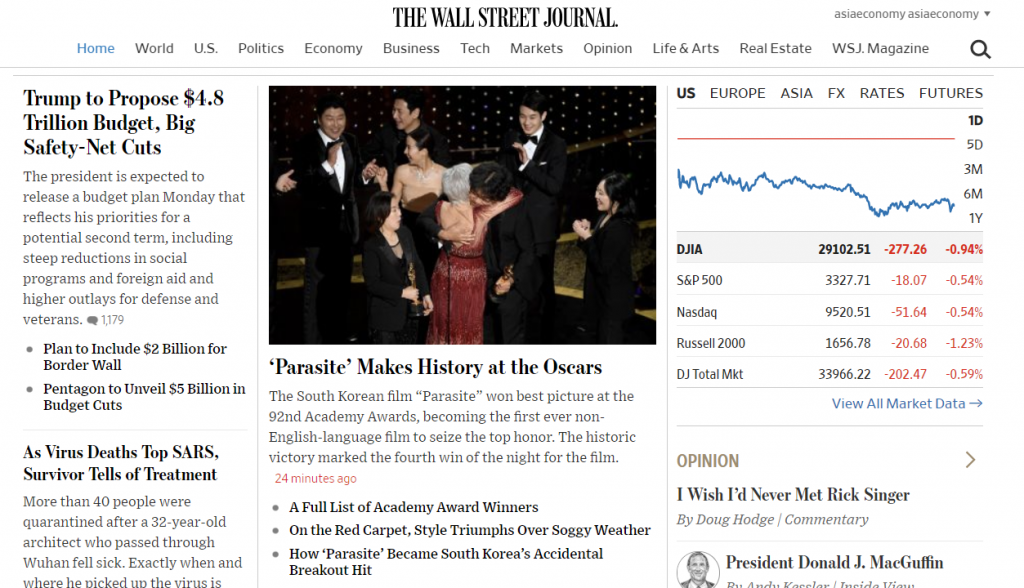This screenshot has height=588, width=1024.
Task: Open President Donald J. MacGuffin article
Action: tap(835, 563)
